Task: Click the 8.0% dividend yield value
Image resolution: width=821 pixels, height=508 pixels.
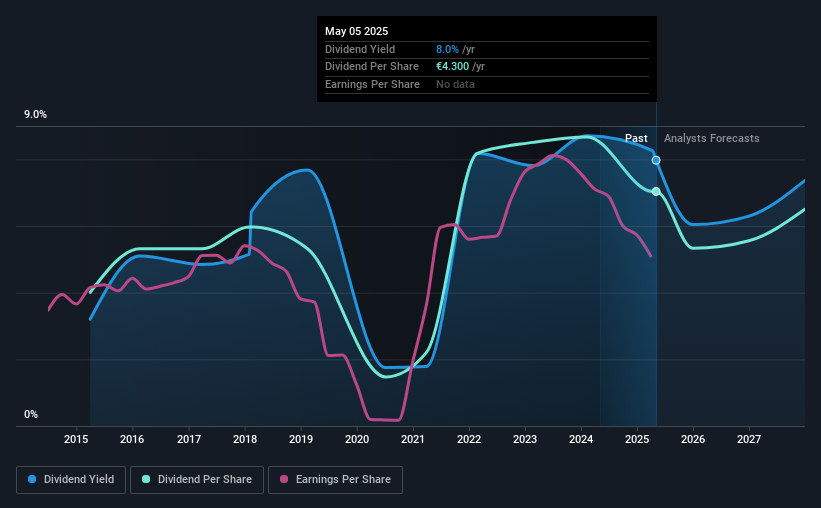Action: [x=447, y=49]
